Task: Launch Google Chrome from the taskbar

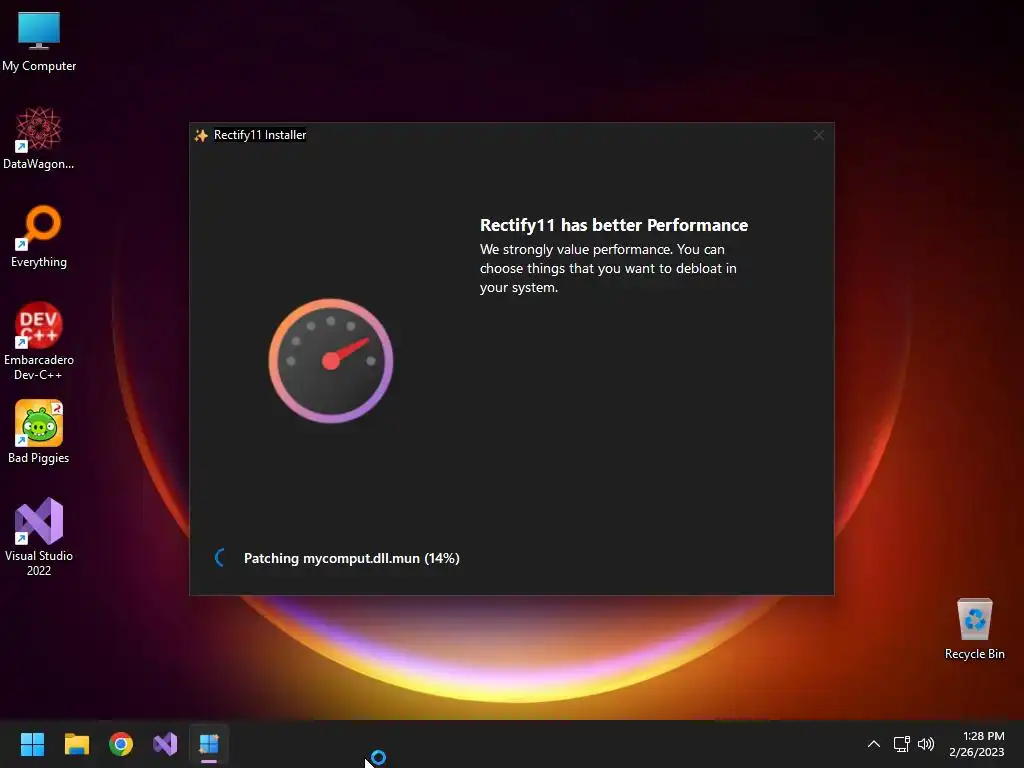Action: tap(121, 744)
